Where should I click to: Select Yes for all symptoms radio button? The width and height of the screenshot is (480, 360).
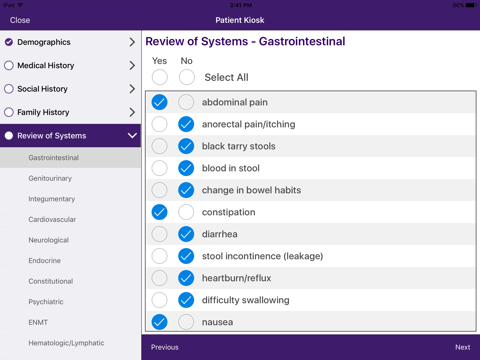point(160,77)
